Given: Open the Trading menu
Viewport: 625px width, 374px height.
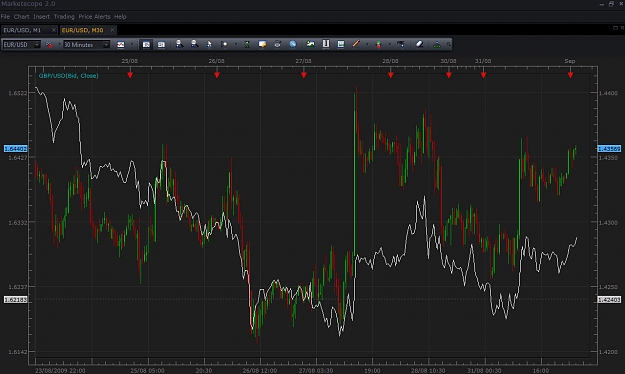Looking at the screenshot, I should coord(64,17).
